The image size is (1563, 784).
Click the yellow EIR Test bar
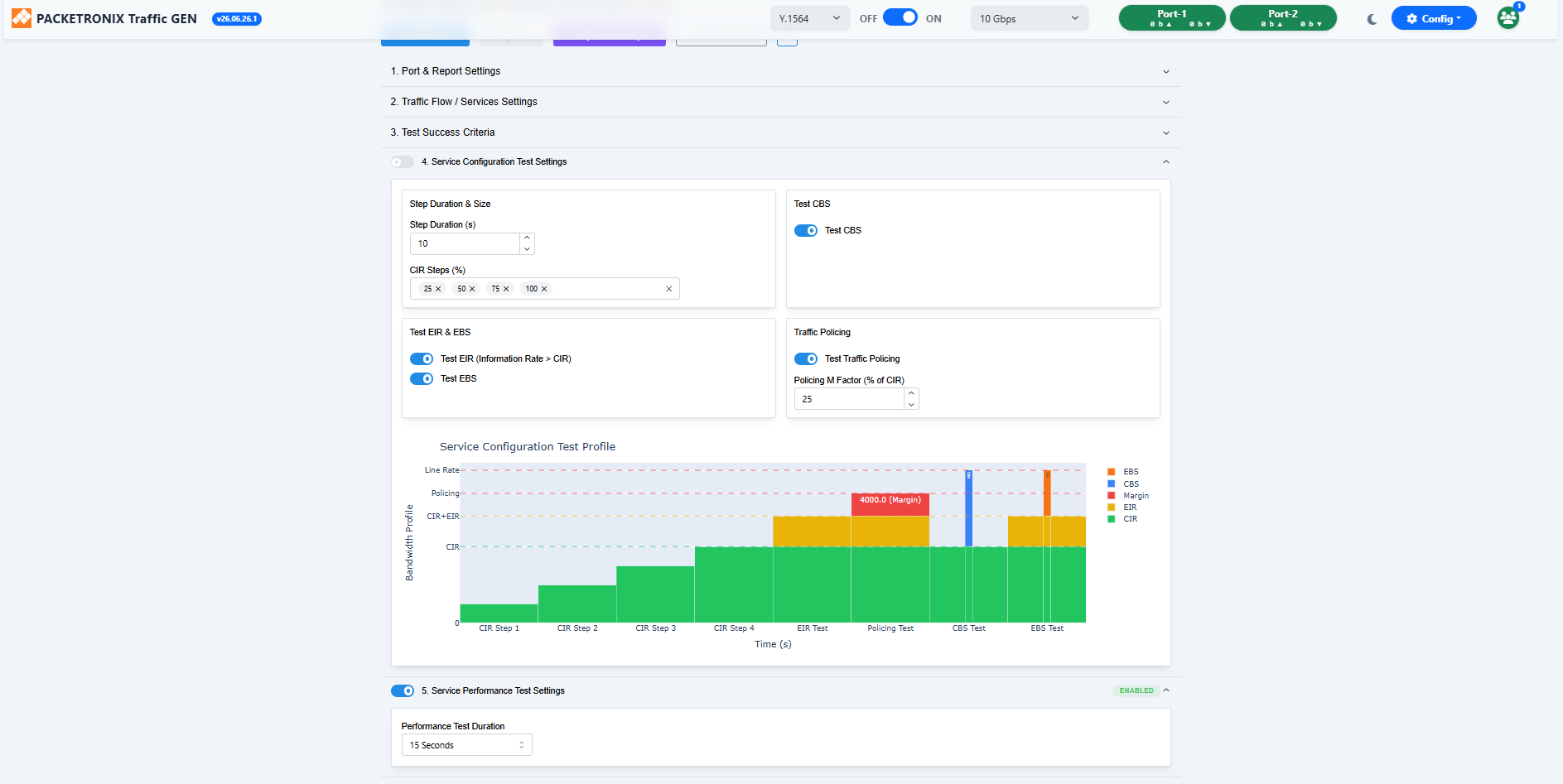[812, 531]
